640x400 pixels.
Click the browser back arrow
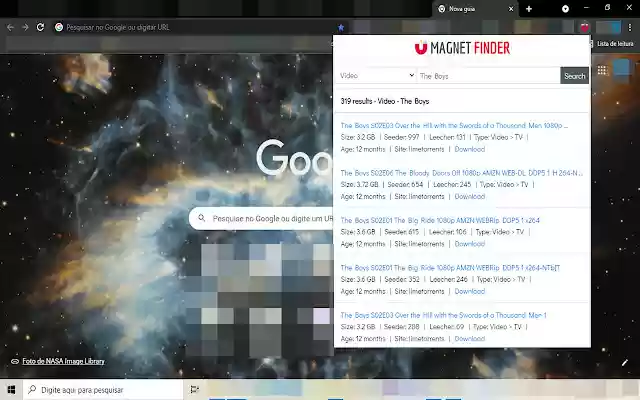coord(10,27)
